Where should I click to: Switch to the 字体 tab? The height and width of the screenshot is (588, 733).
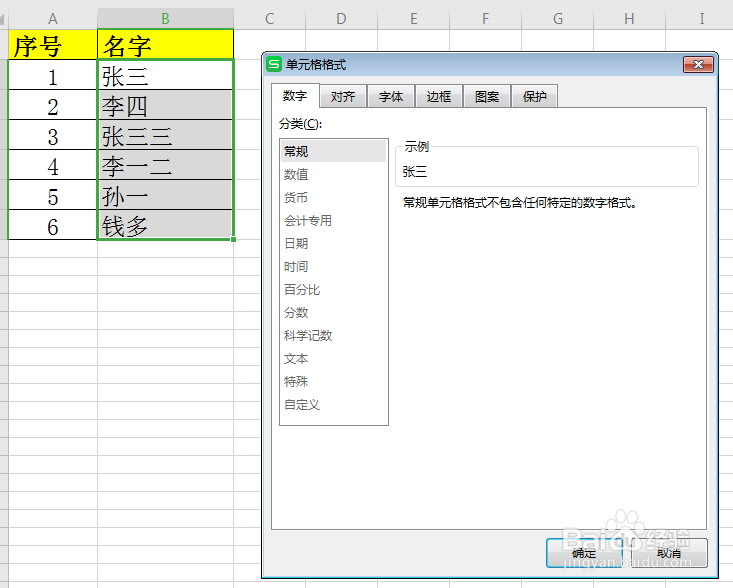391,96
